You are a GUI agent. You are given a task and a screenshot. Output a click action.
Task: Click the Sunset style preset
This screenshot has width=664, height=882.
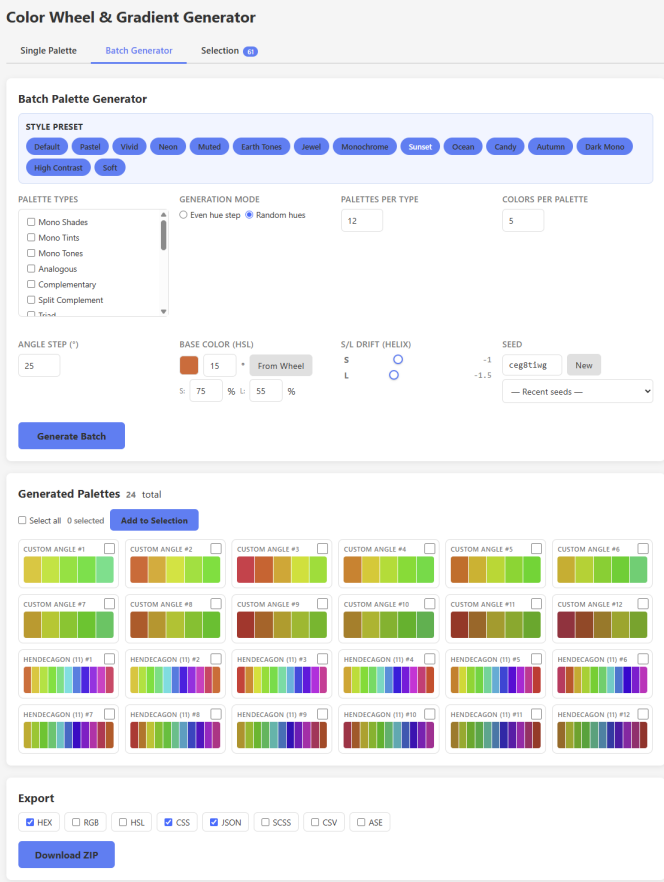tap(420, 147)
